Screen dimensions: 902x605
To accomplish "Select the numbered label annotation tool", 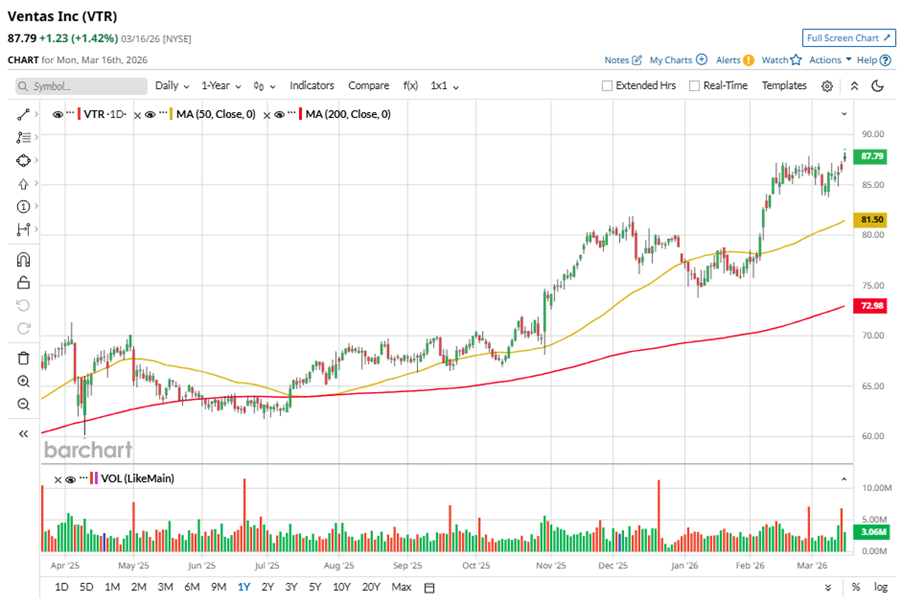I will point(23,206).
